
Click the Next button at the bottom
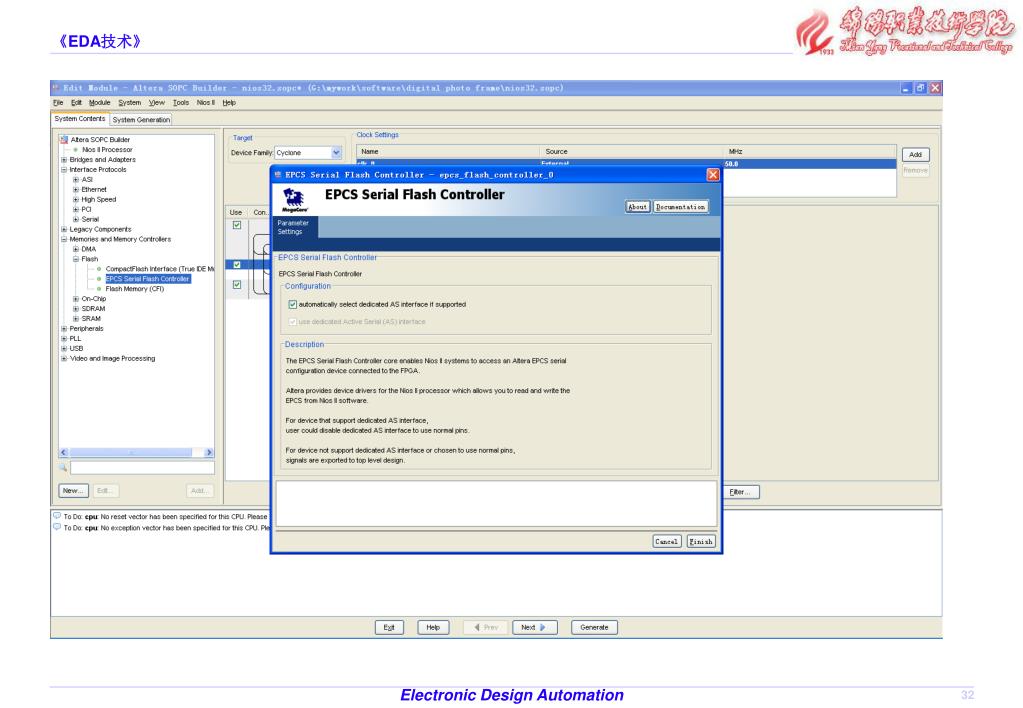534,628
